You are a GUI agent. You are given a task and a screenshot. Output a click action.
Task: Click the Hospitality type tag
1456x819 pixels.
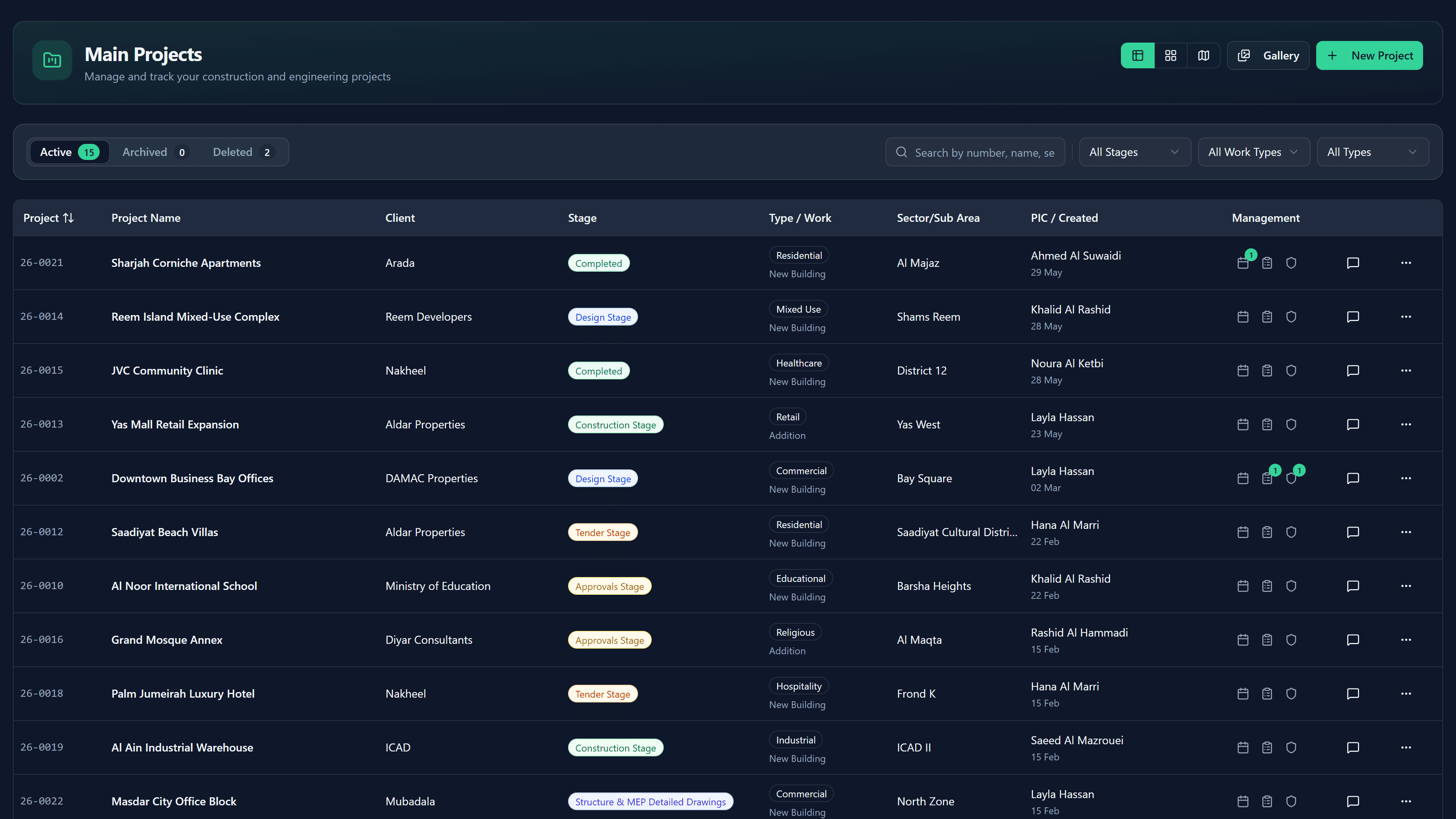(799, 686)
